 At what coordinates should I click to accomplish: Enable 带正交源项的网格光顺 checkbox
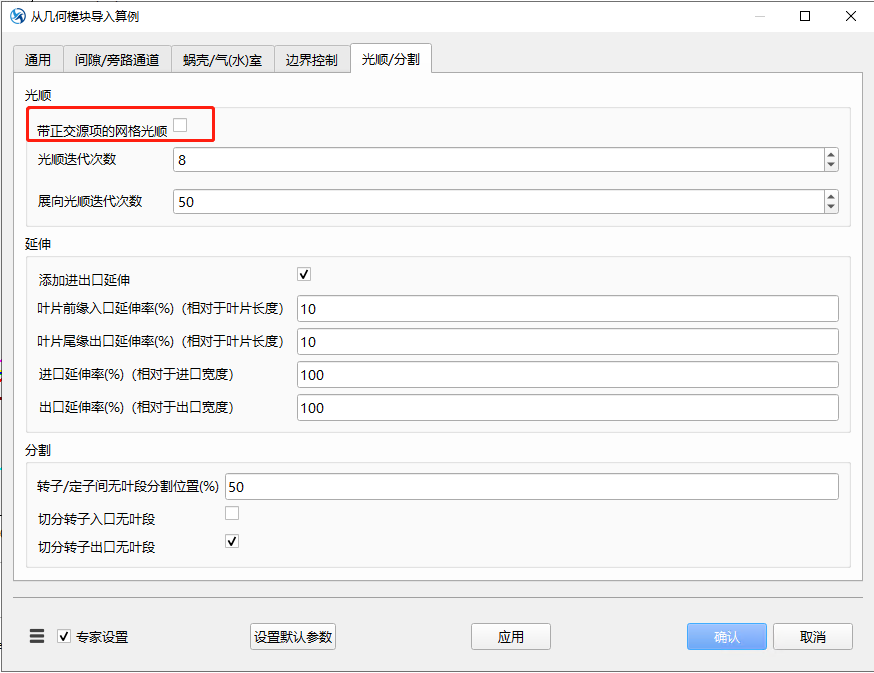pos(180,125)
